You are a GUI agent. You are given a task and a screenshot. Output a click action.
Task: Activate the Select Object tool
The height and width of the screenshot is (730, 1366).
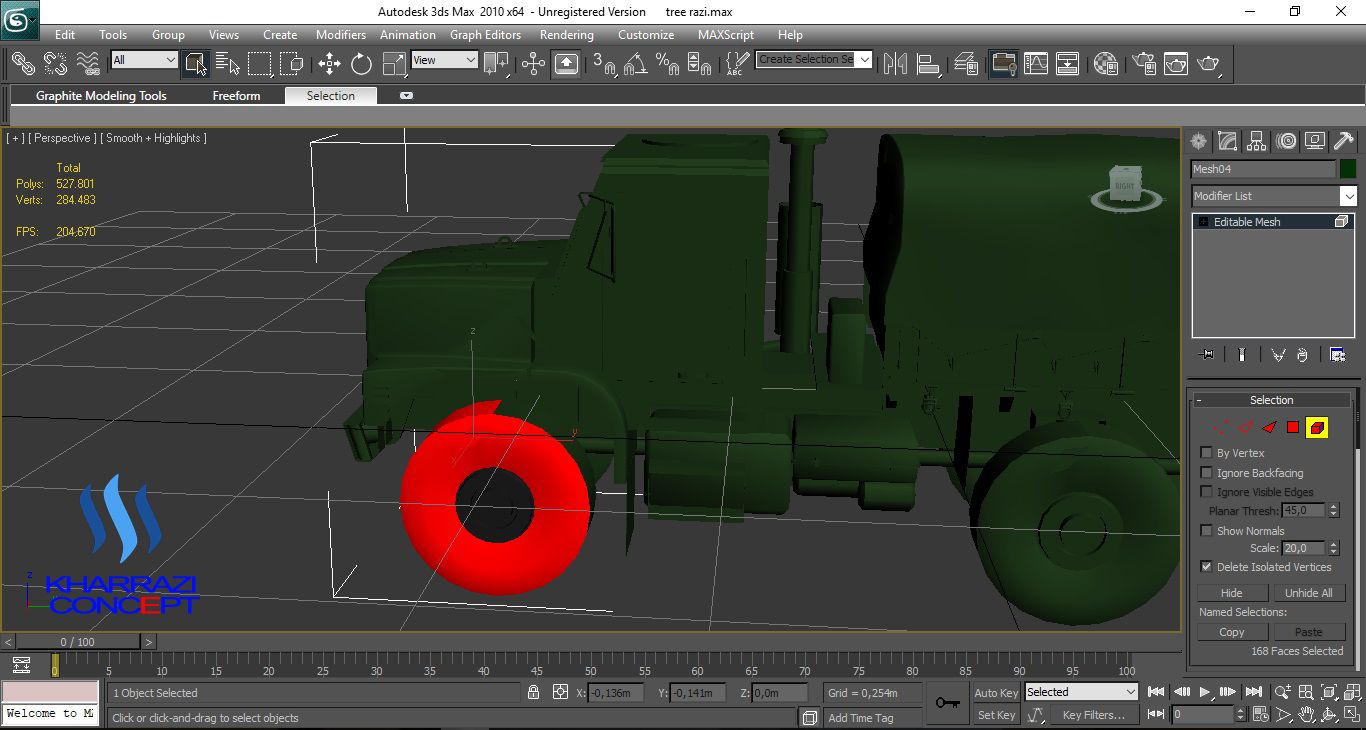(x=195, y=64)
